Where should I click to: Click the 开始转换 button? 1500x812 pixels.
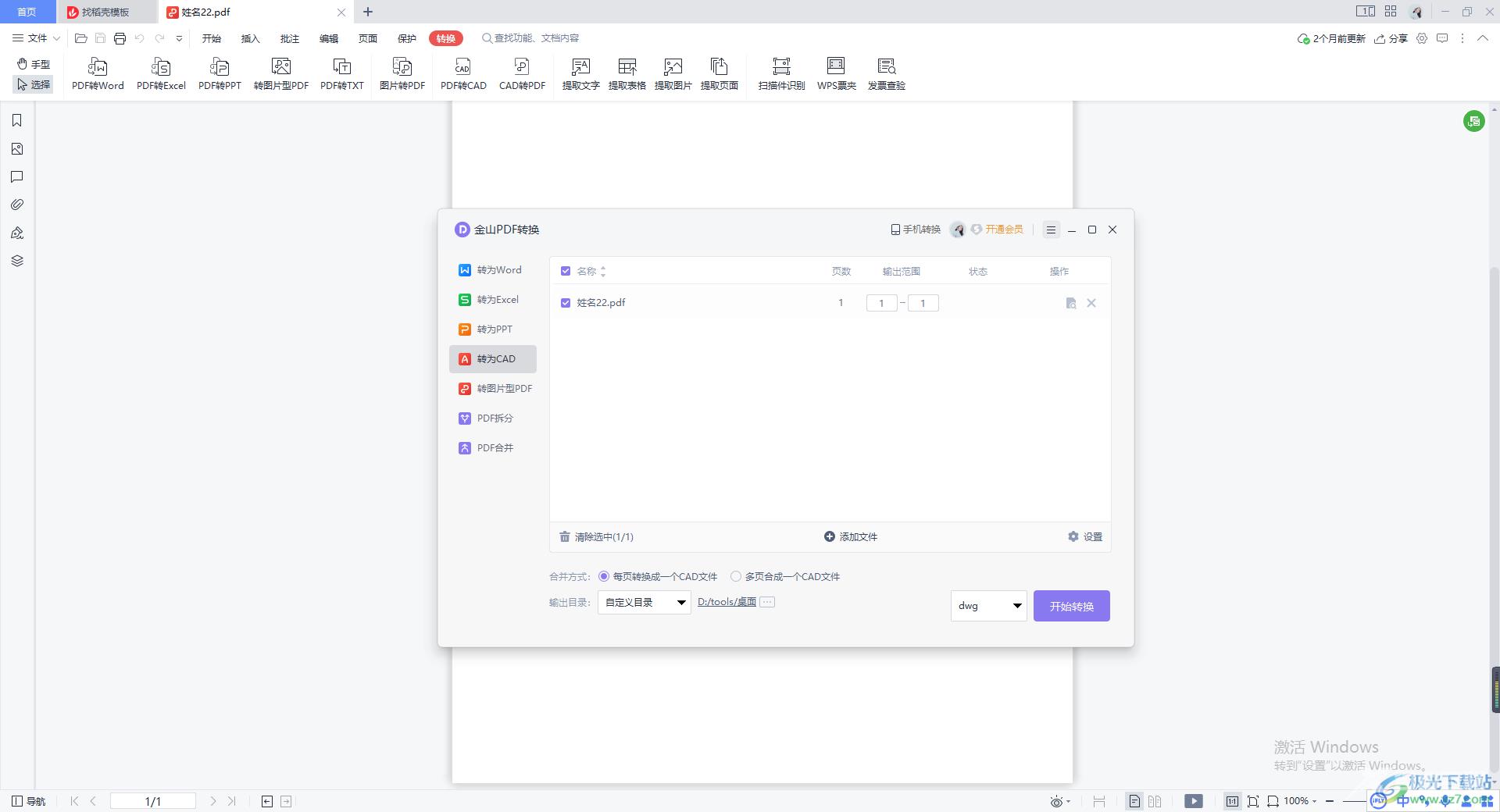point(1072,606)
